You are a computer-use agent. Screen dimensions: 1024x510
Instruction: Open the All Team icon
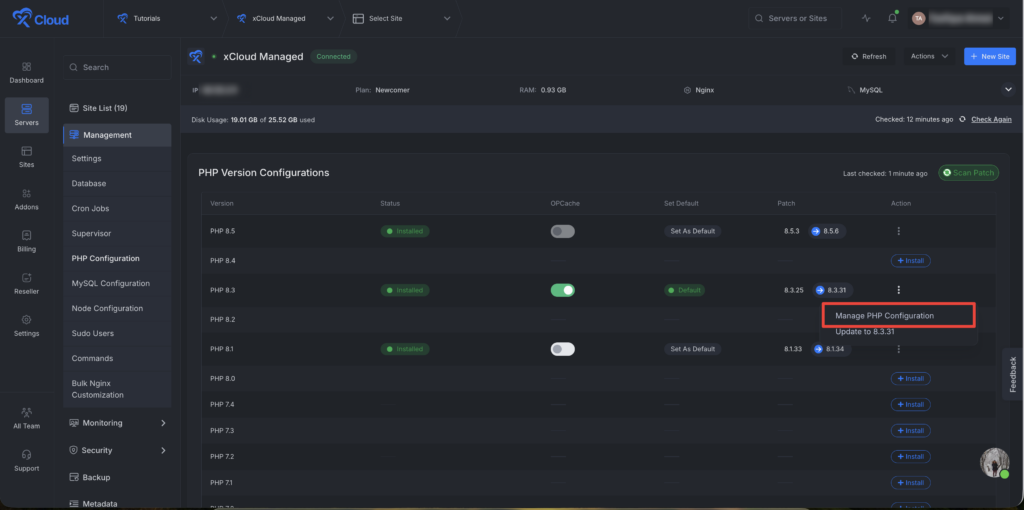pos(26,418)
